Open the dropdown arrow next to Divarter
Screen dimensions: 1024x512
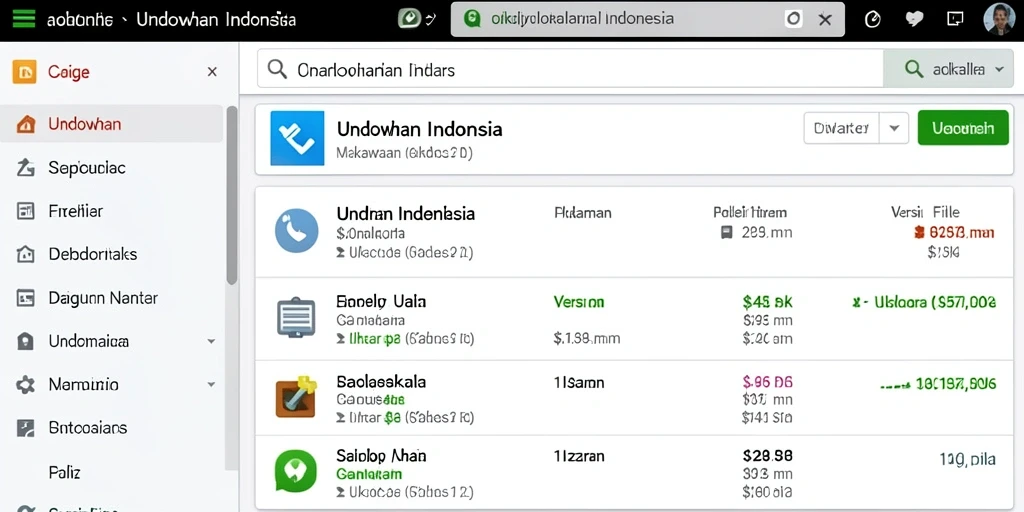click(x=894, y=128)
